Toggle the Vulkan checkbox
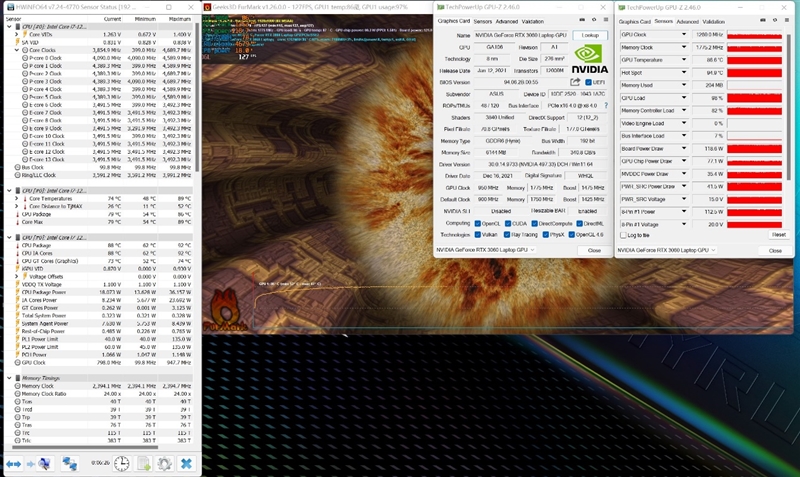The height and width of the screenshot is (477, 800). (x=478, y=235)
